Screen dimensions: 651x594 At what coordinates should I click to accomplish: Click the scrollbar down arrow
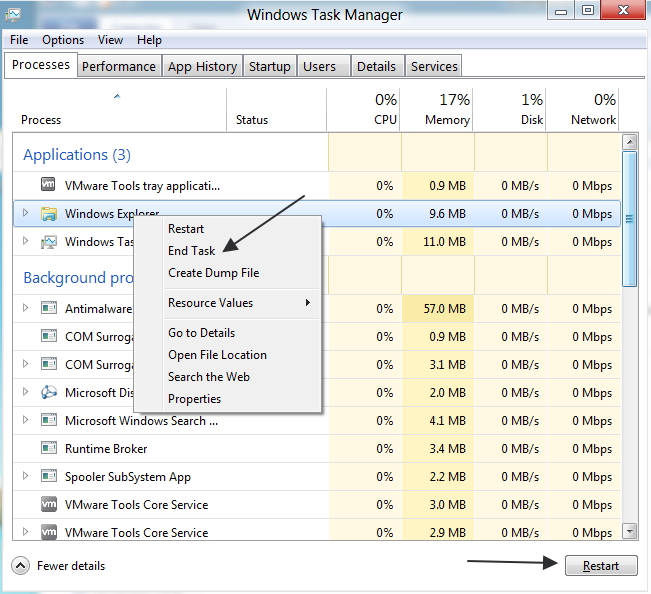click(x=630, y=531)
